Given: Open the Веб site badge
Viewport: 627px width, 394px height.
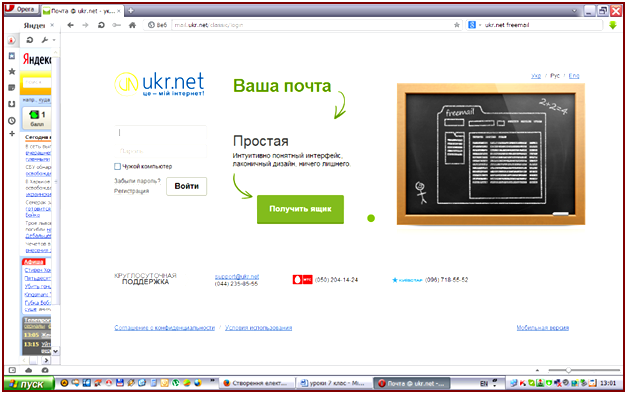Looking at the screenshot, I should 158,25.
